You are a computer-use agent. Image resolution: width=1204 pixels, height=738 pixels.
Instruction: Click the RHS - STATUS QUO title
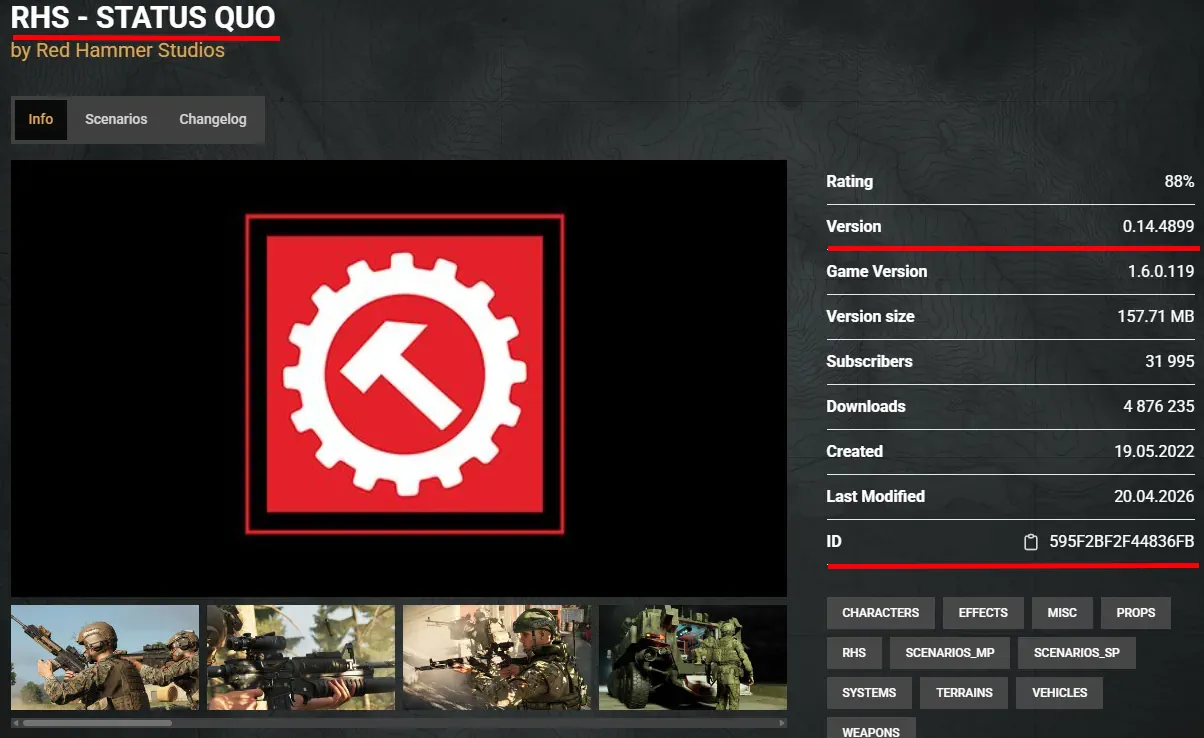click(143, 17)
